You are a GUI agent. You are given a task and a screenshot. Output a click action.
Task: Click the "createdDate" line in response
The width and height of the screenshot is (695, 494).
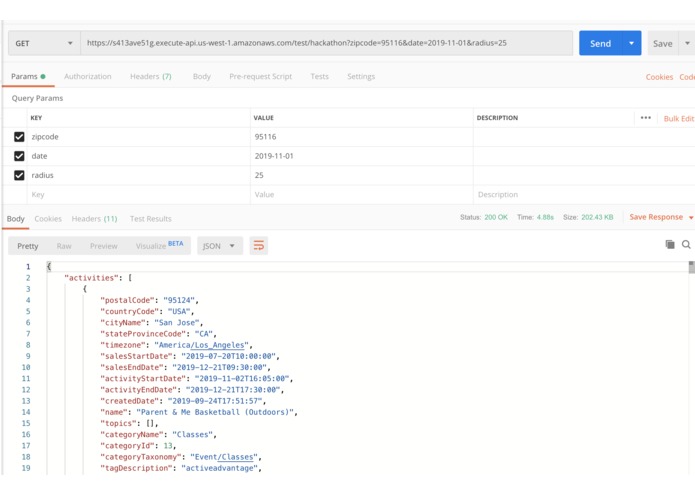[x=183, y=401]
